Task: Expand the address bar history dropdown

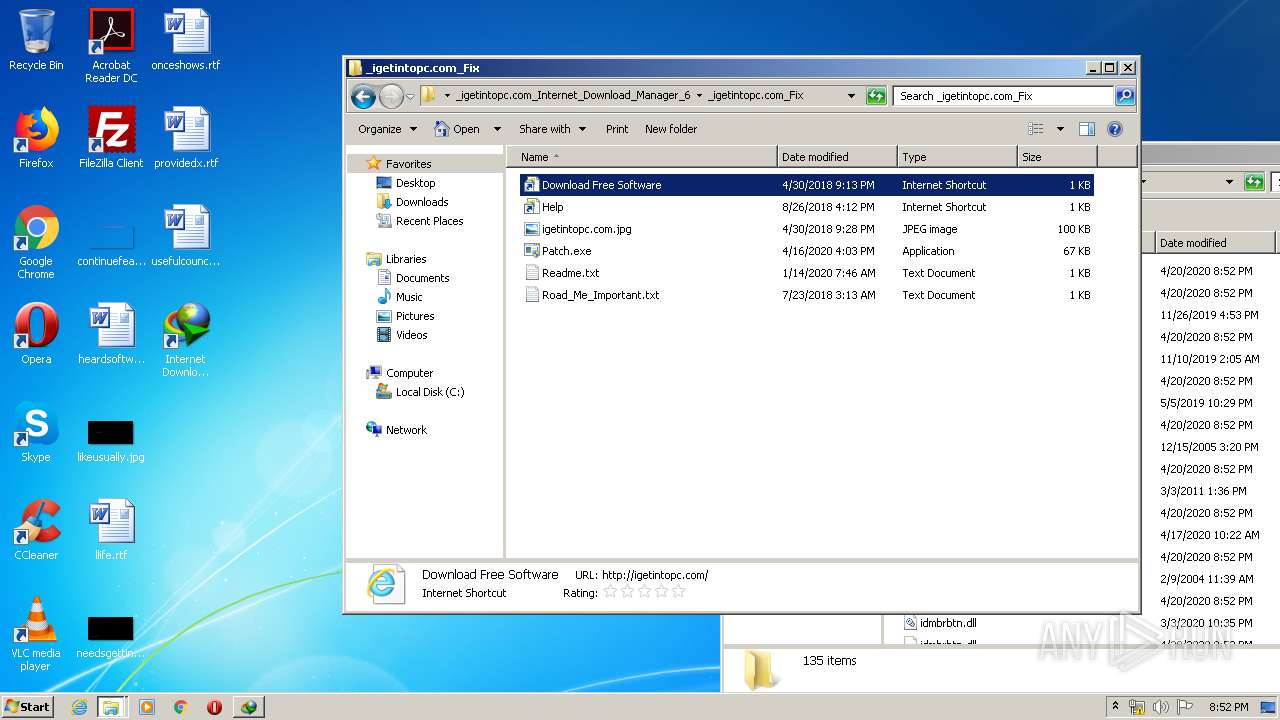Action: (851, 96)
